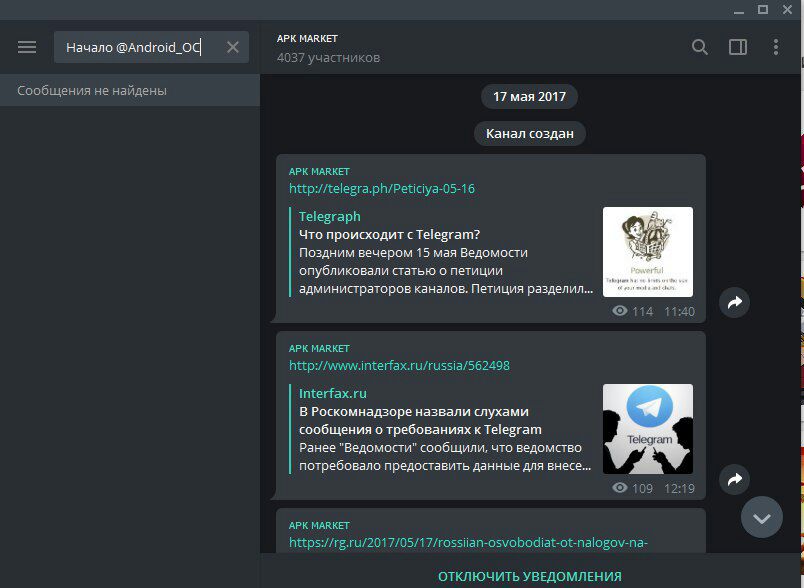Toggle the right info side panel

[x=738, y=47]
